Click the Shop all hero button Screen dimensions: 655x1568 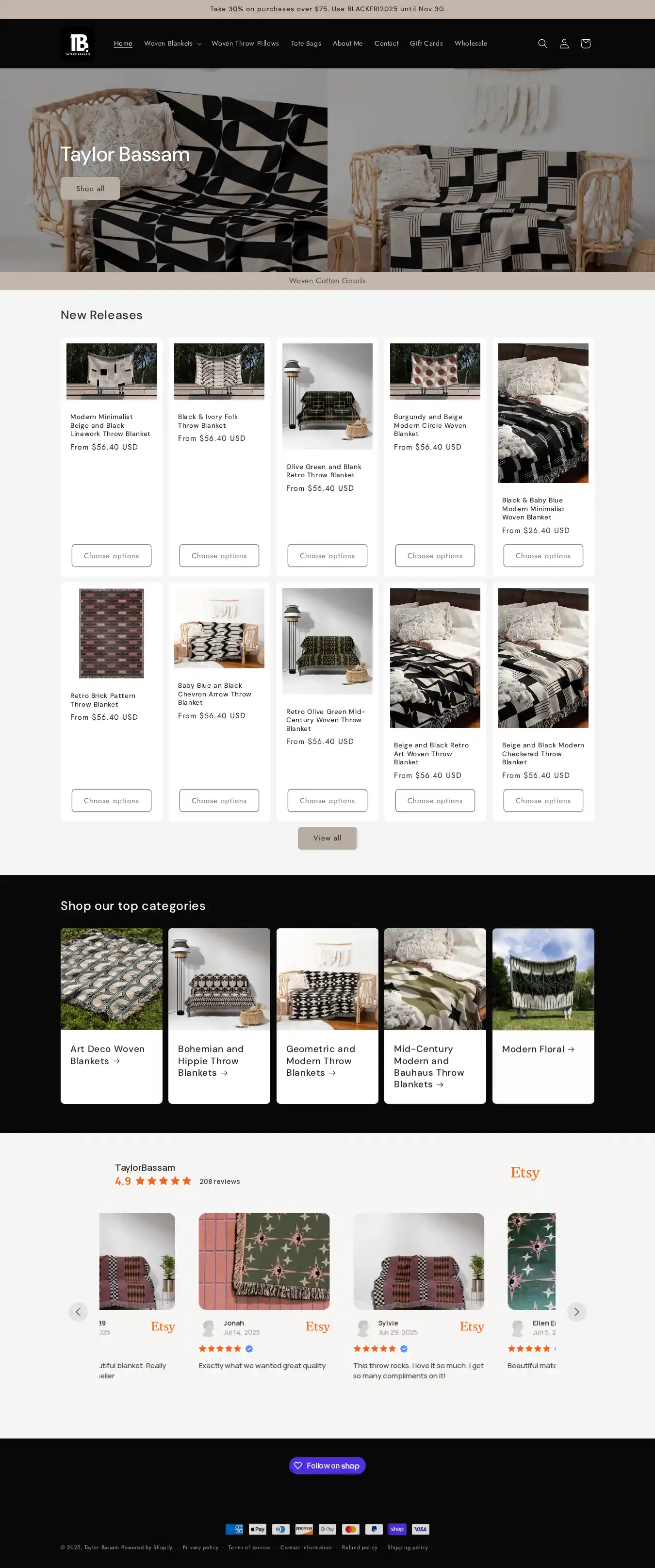click(x=90, y=188)
